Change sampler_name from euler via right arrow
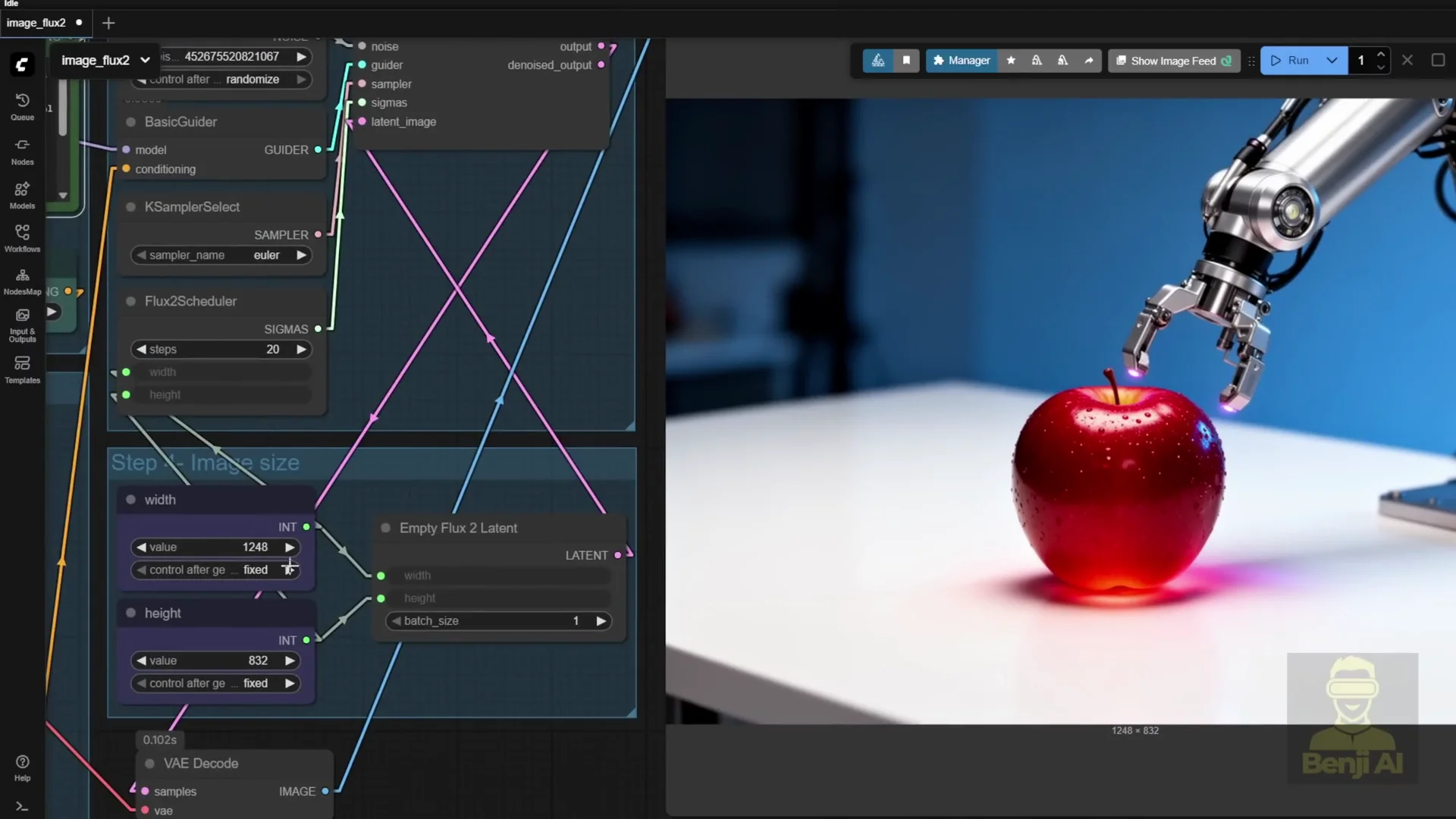The width and height of the screenshot is (1456, 819). pos(301,255)
